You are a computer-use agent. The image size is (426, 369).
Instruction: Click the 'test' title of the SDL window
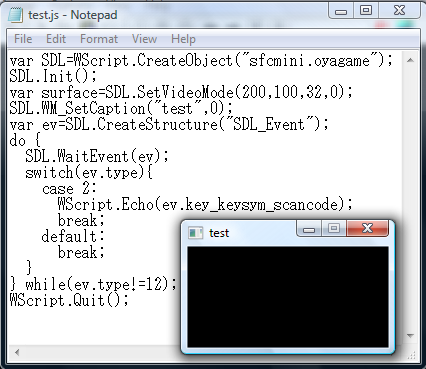(219, 233)
